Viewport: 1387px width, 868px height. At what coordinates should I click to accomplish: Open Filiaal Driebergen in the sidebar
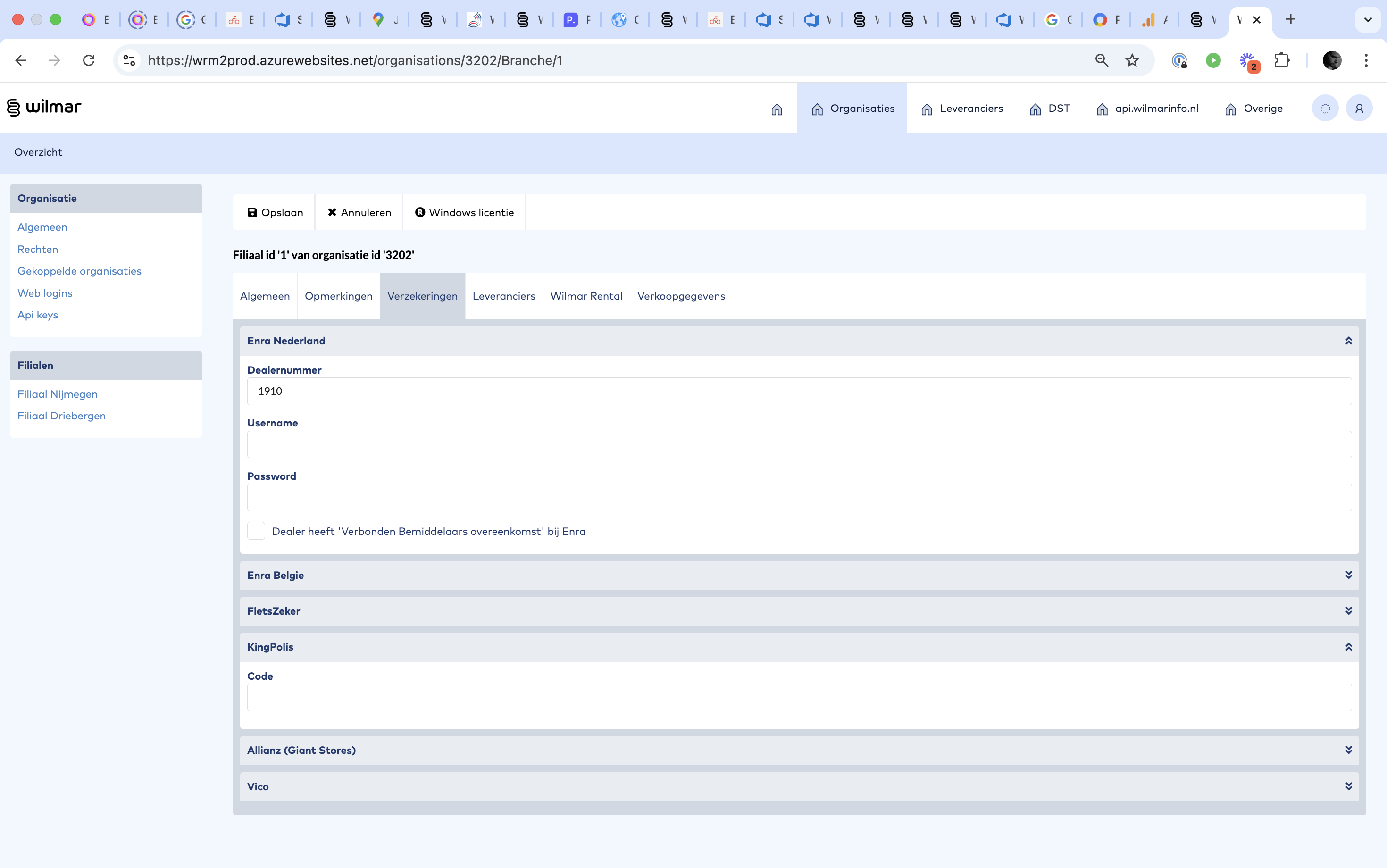pos(61,416)
